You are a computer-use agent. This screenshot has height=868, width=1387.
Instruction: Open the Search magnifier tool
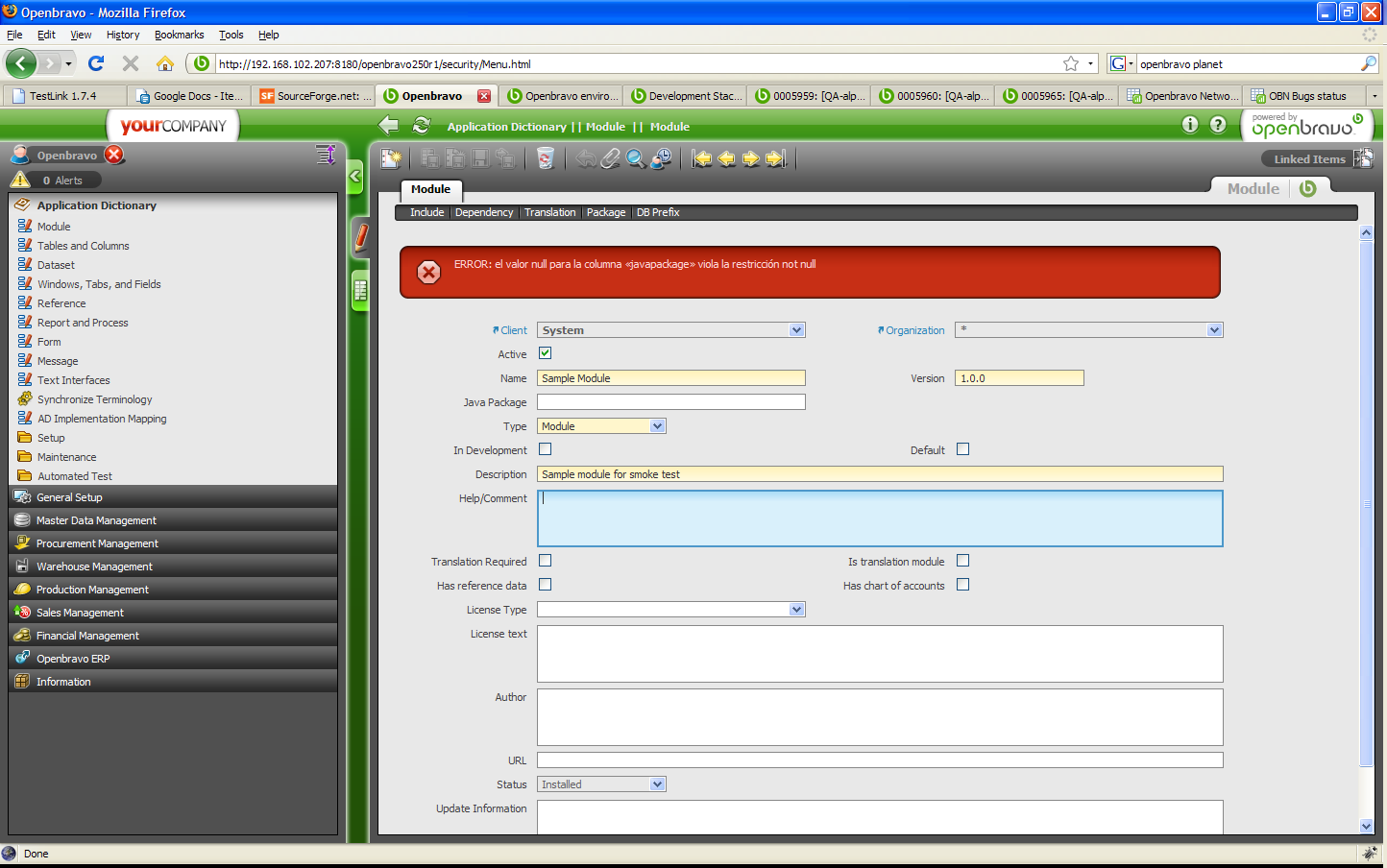pos(636,159)
